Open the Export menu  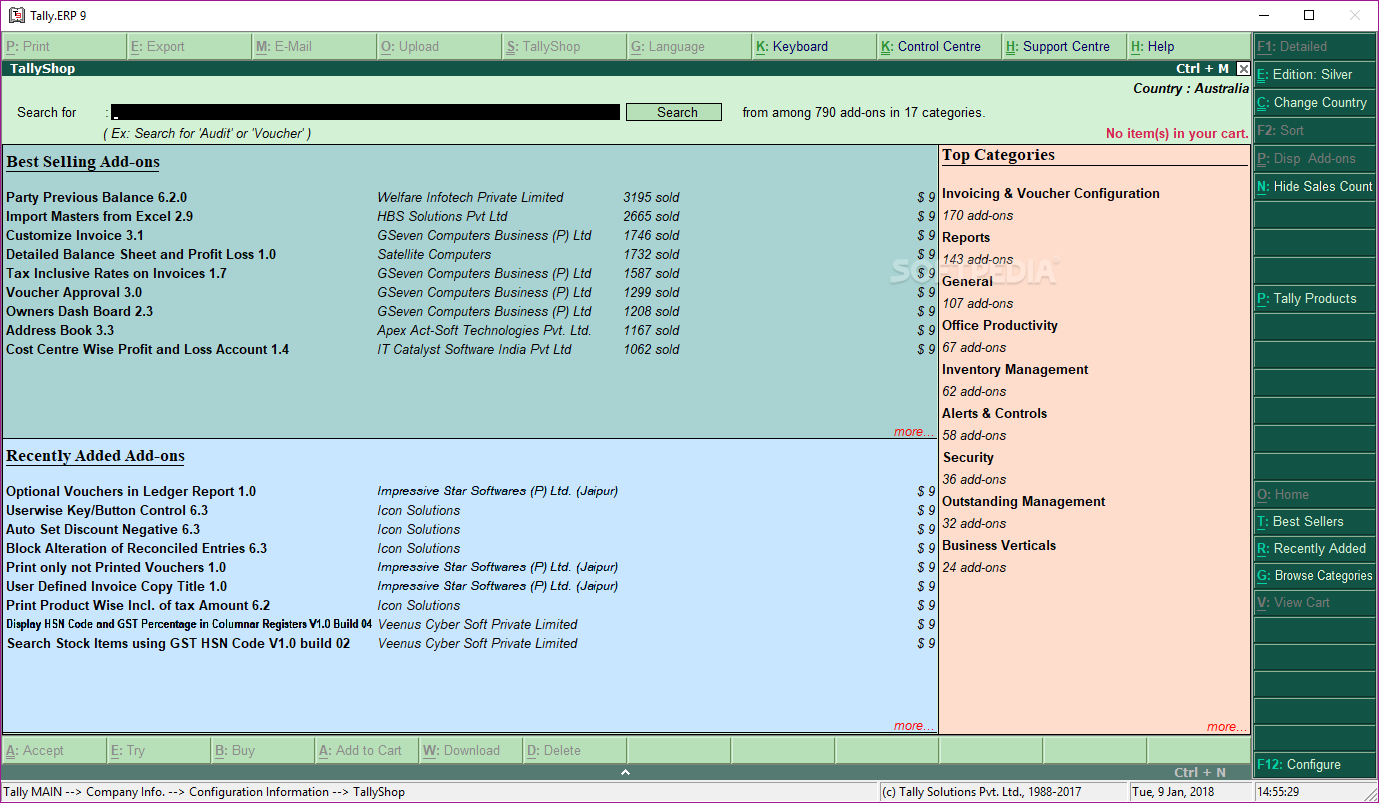[x=190, y=46]
